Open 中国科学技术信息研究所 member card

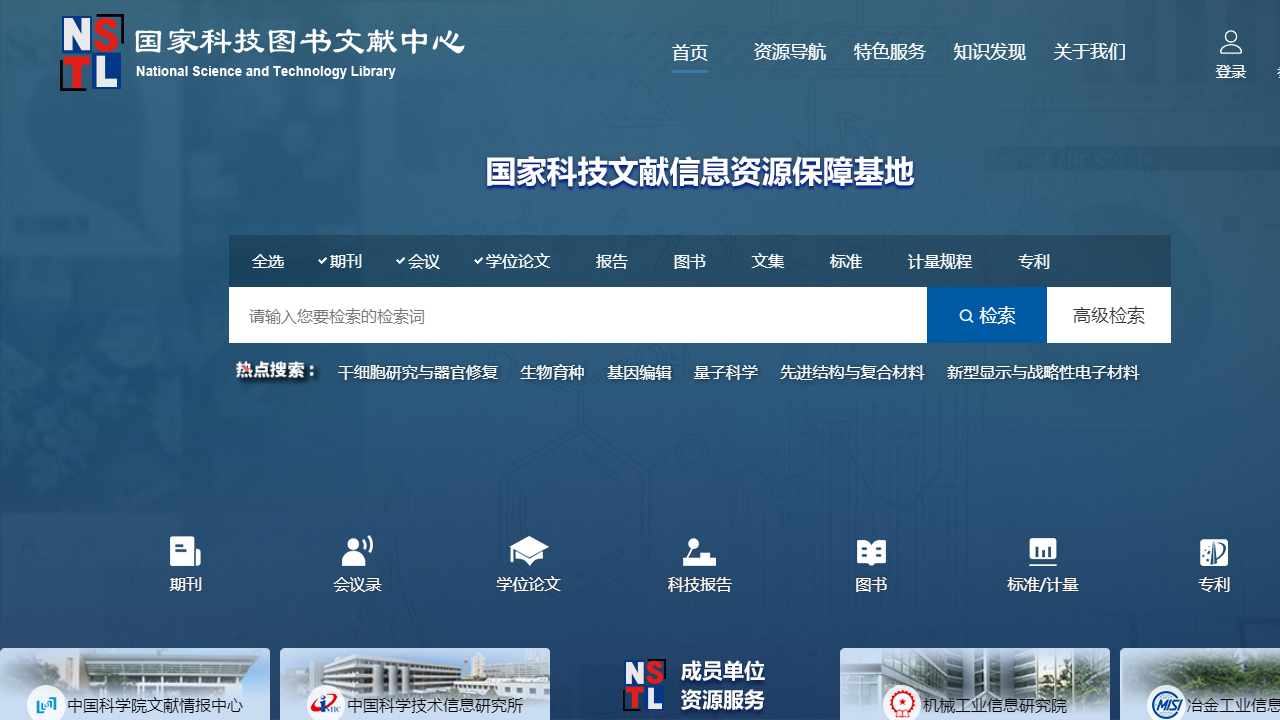[x=415, y=684]
